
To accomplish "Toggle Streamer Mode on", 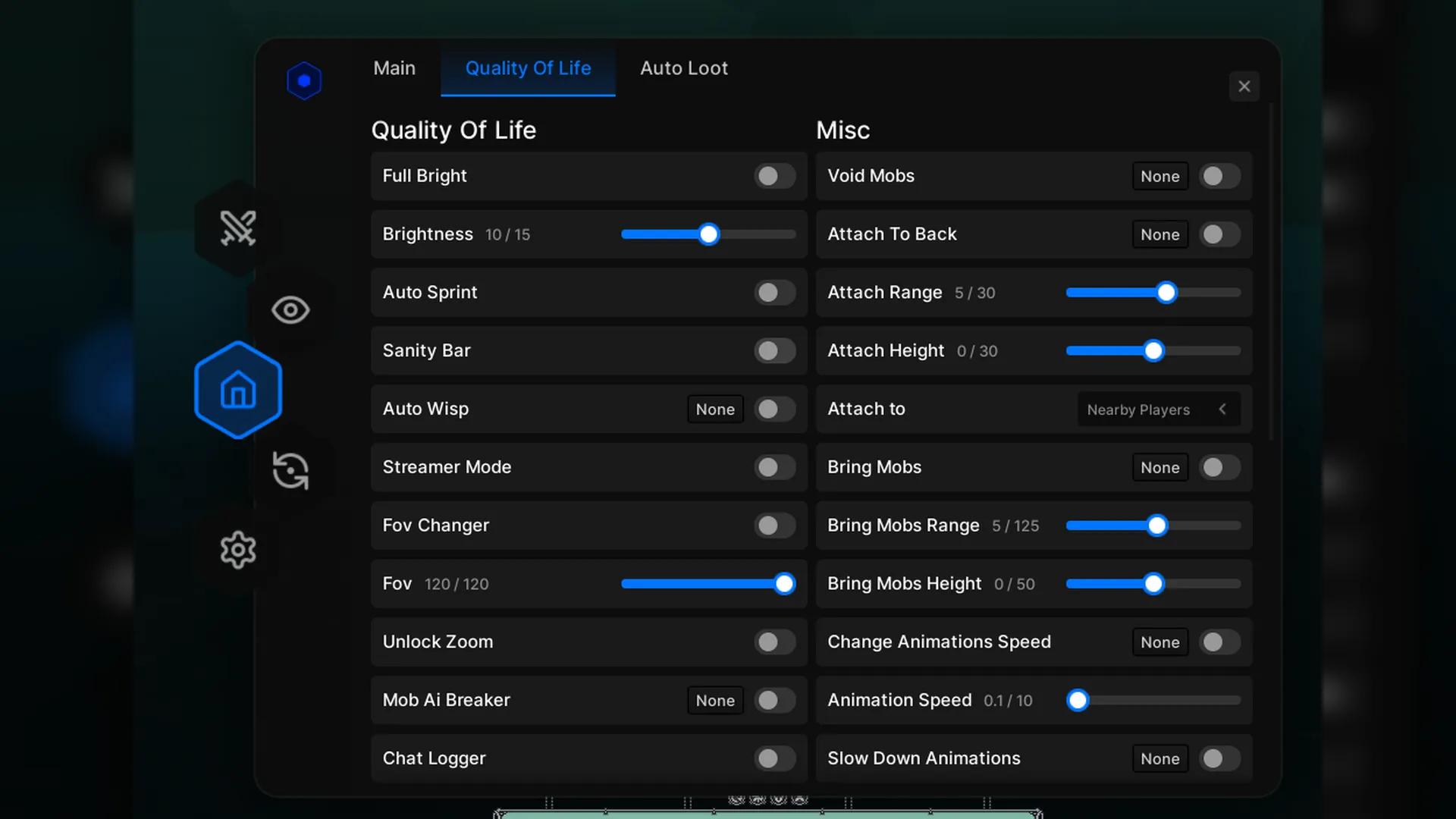I will point(774,467).
